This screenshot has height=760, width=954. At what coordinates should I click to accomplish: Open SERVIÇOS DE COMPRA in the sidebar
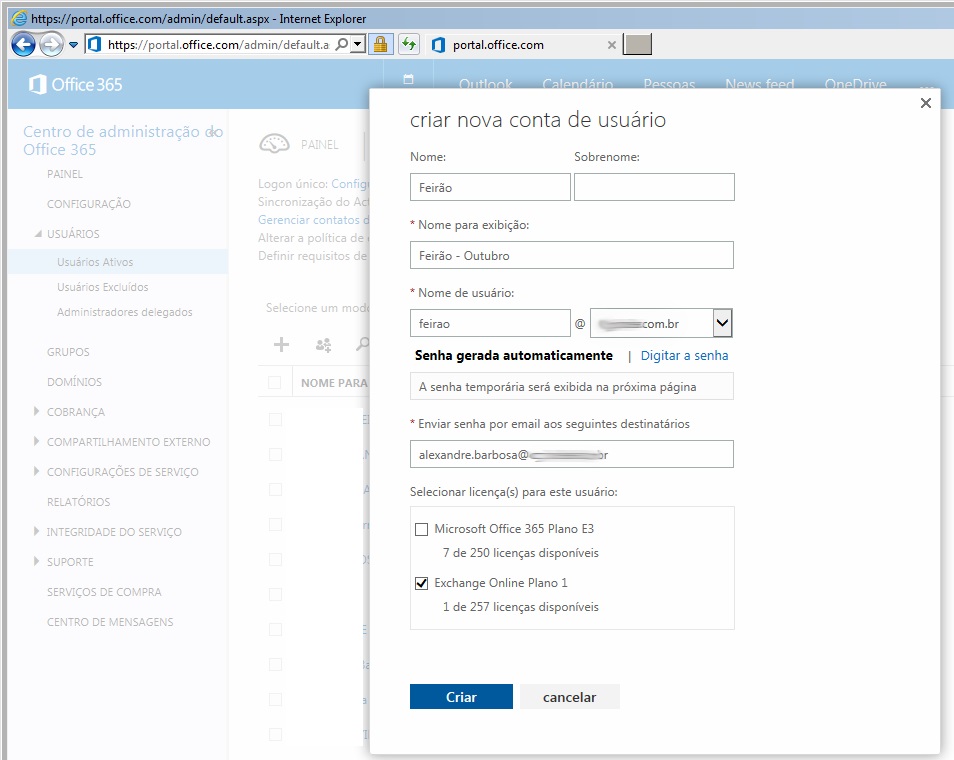[104, 592]
